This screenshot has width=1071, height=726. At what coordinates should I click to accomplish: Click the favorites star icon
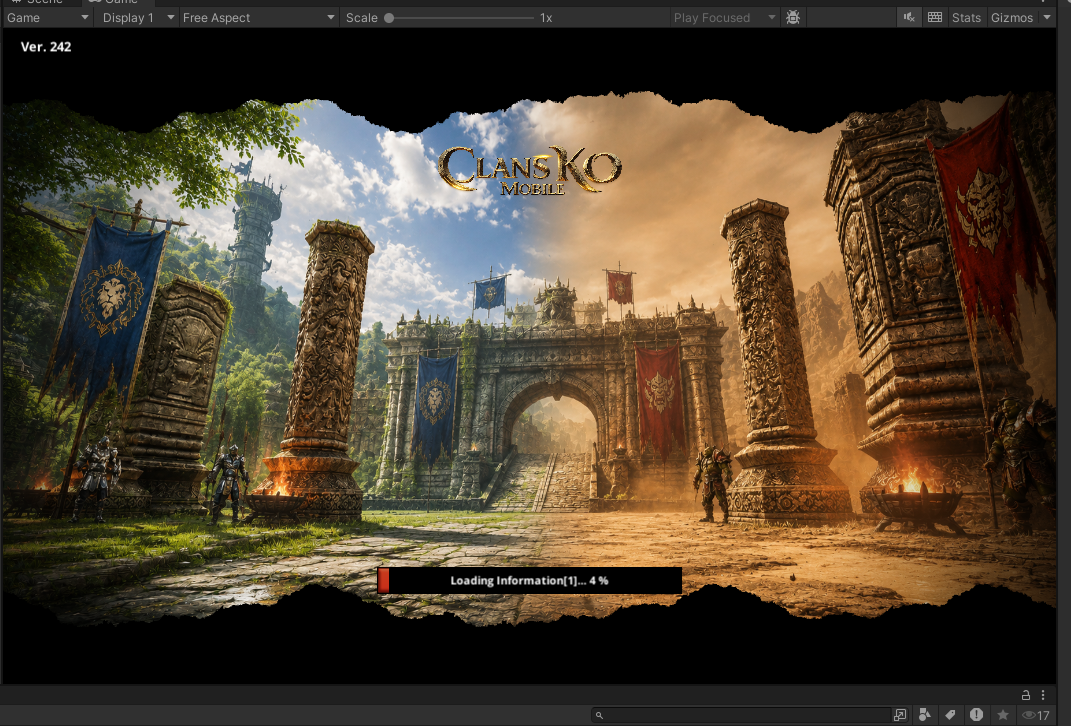(1003, 715)
